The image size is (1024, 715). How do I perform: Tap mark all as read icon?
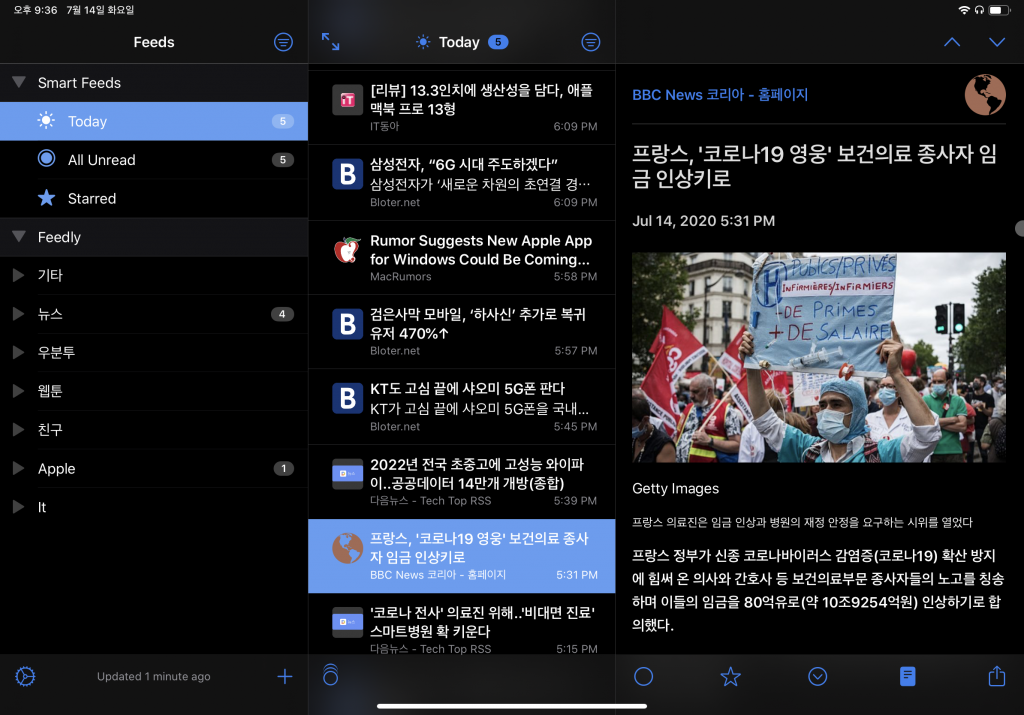[330, 675]
